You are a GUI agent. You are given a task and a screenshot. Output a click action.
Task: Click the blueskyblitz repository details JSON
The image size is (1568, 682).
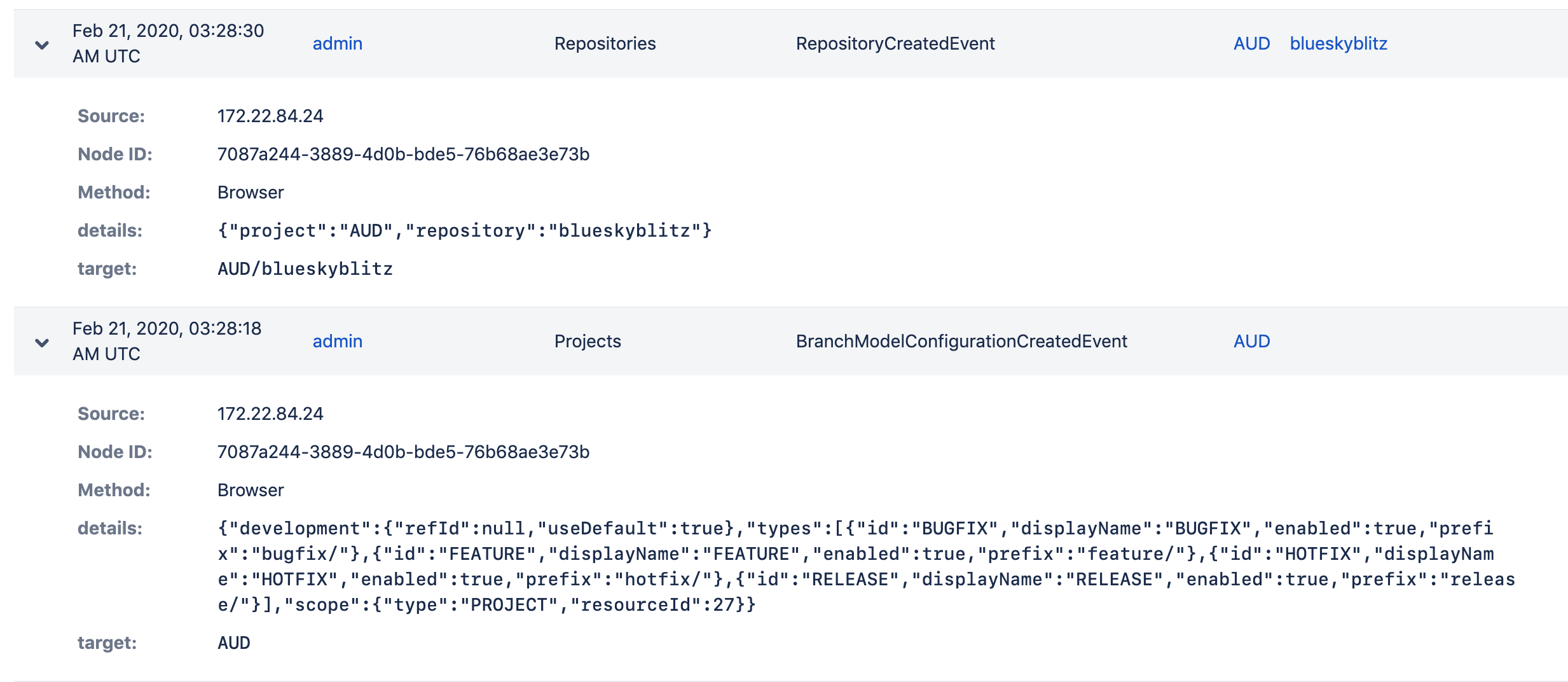[464, 230]
